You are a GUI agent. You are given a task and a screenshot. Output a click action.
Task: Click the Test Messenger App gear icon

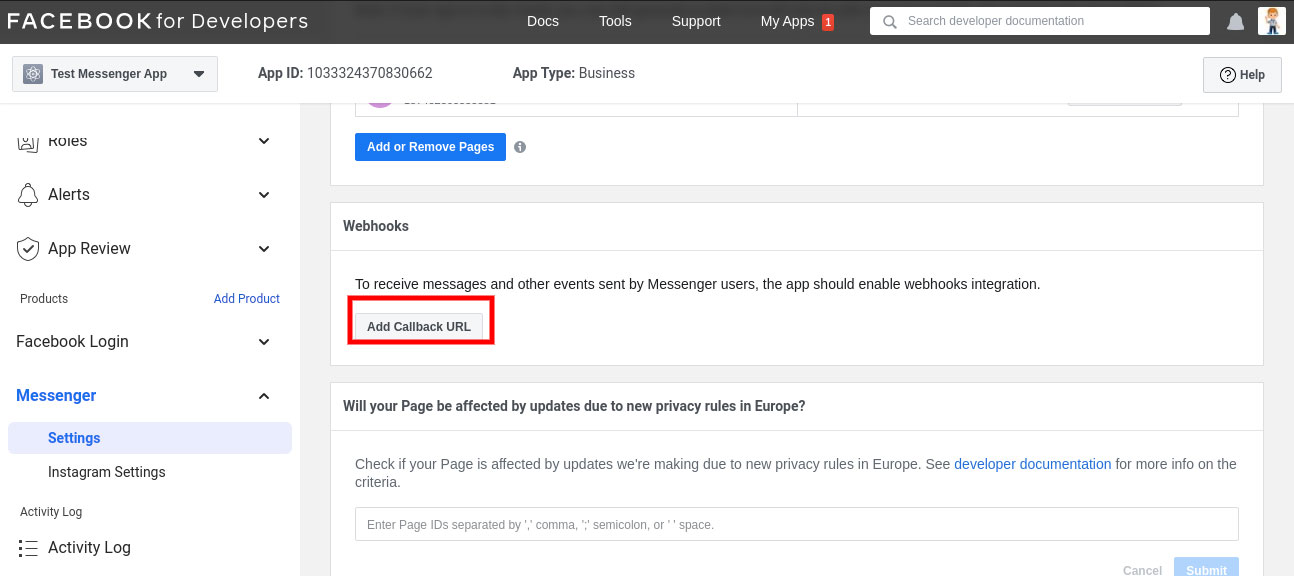click(x=33, y=74)
